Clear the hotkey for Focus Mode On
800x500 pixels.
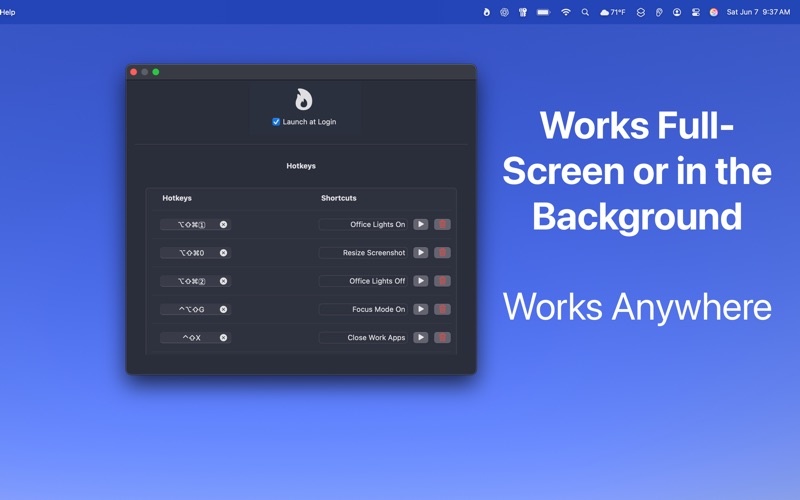[x=223, y=309]
